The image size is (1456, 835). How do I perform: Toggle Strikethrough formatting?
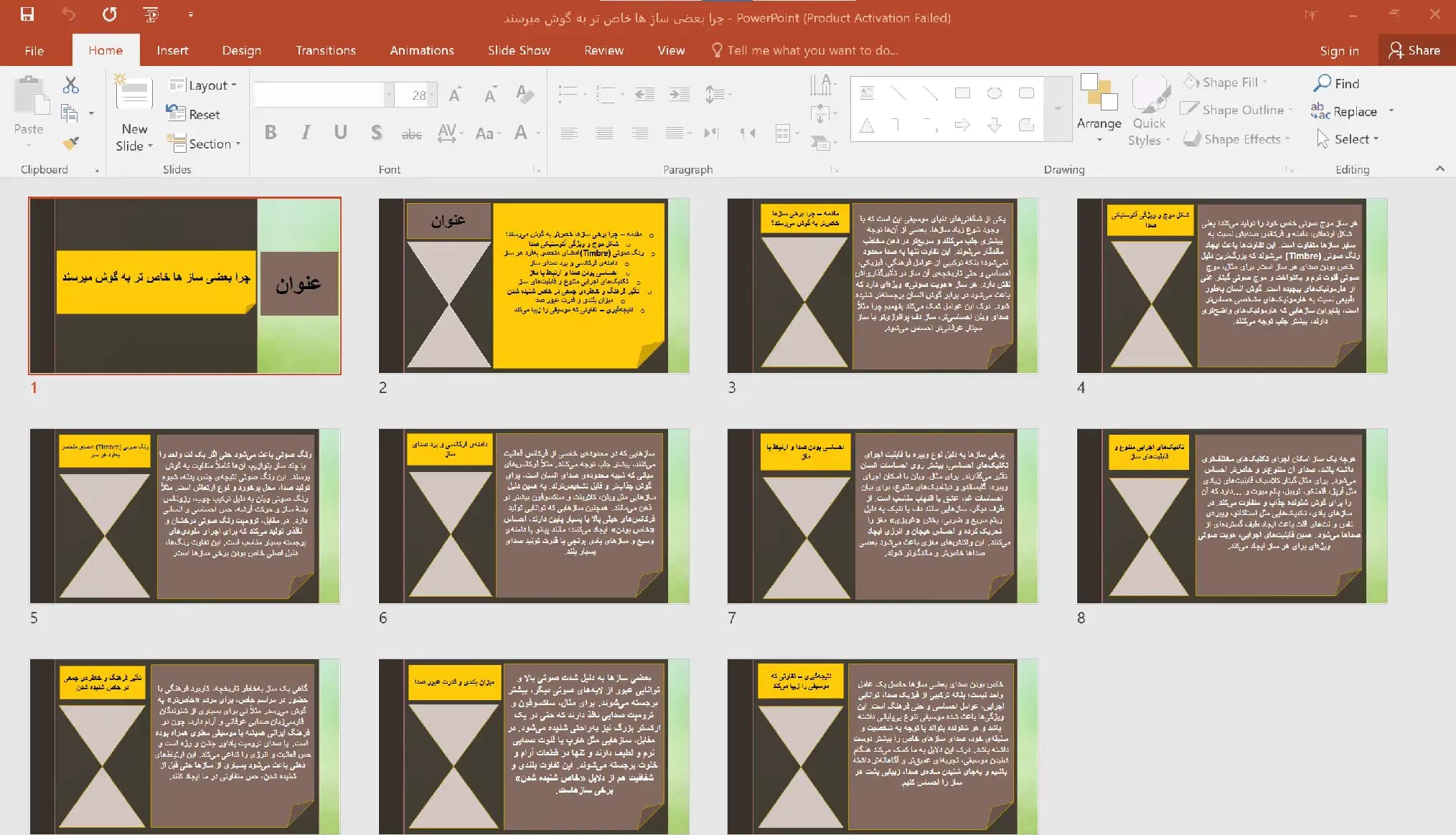(411, 133)
